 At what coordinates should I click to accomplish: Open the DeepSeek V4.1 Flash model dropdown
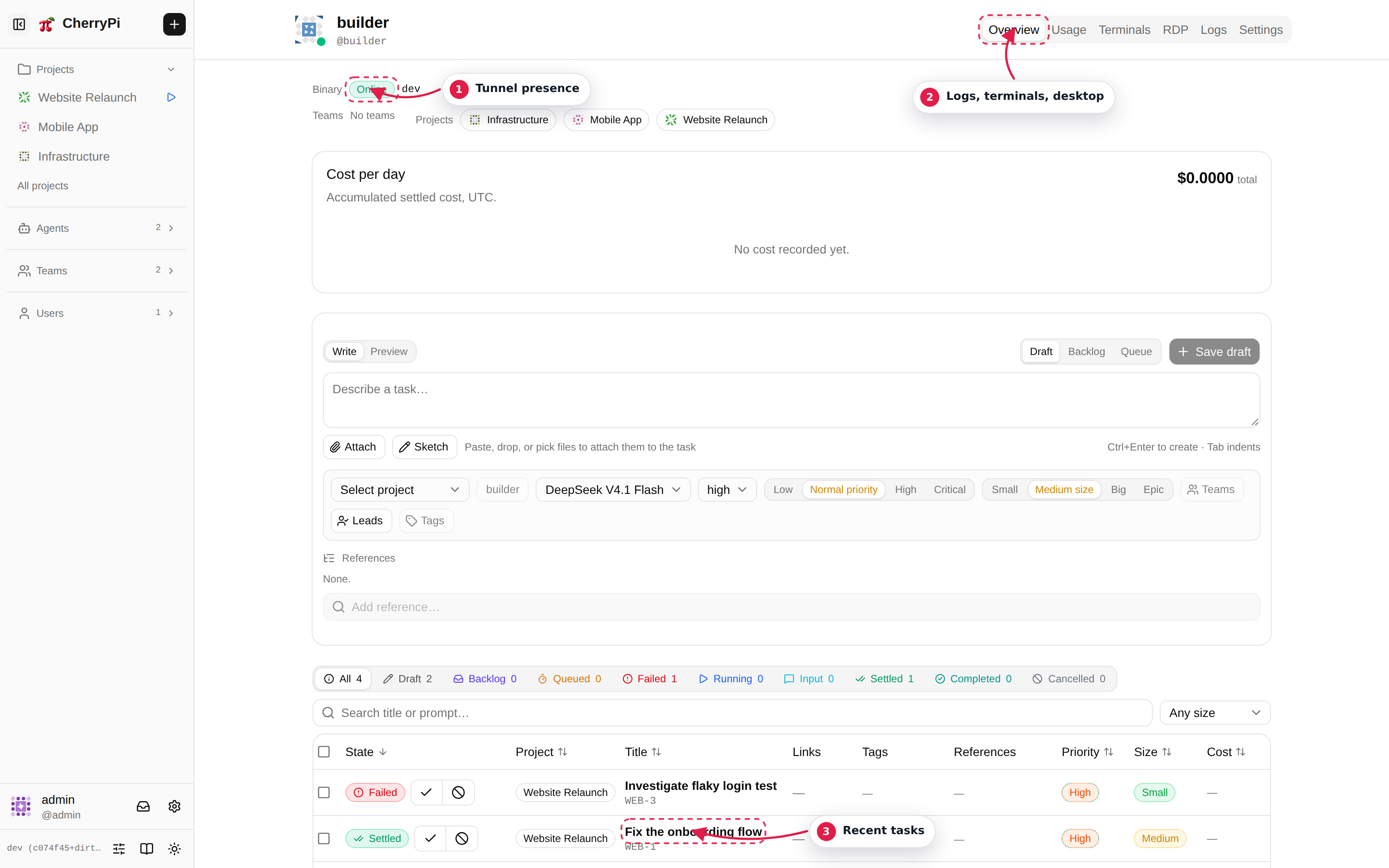tap(612, 490)
